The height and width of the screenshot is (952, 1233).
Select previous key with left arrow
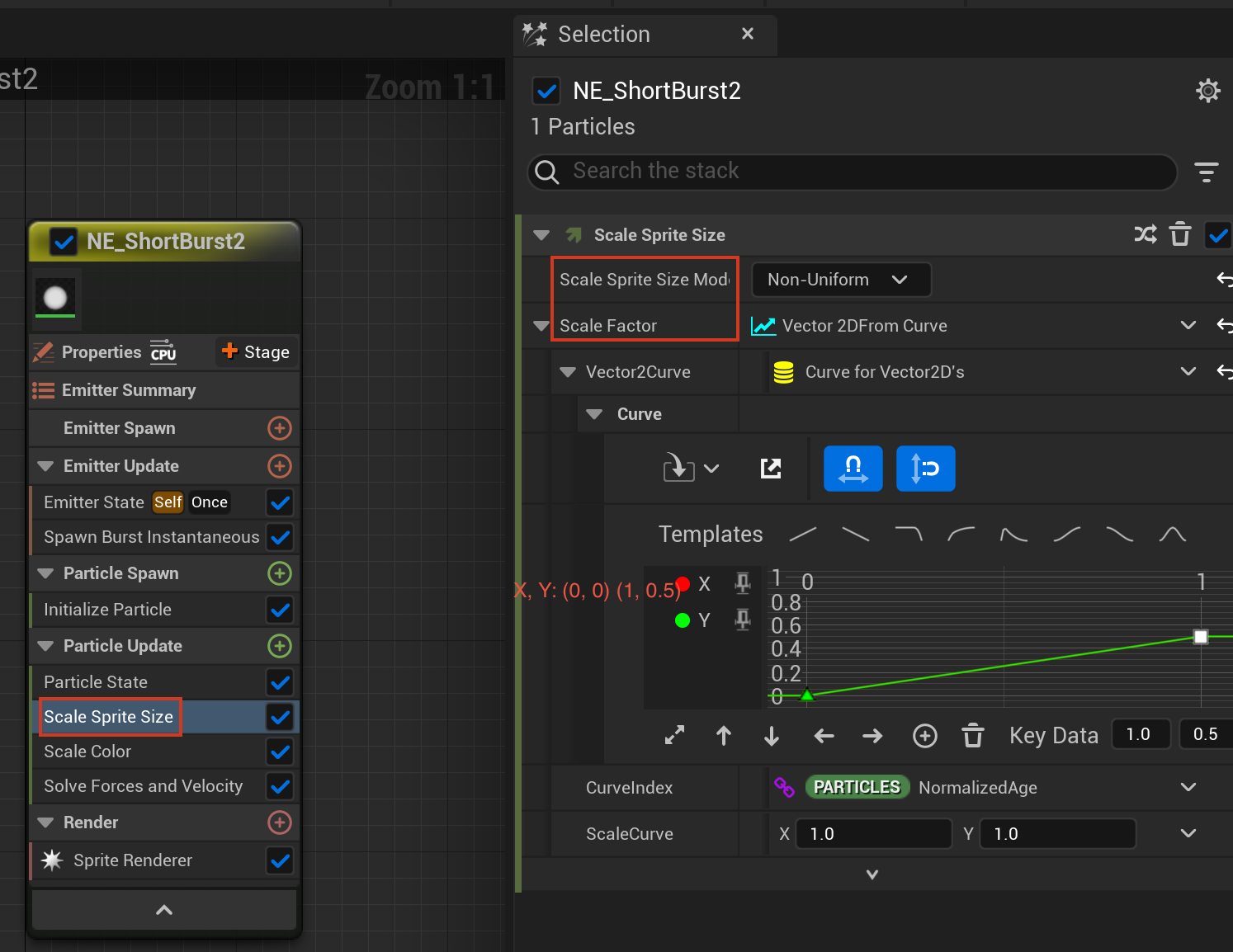824,735
